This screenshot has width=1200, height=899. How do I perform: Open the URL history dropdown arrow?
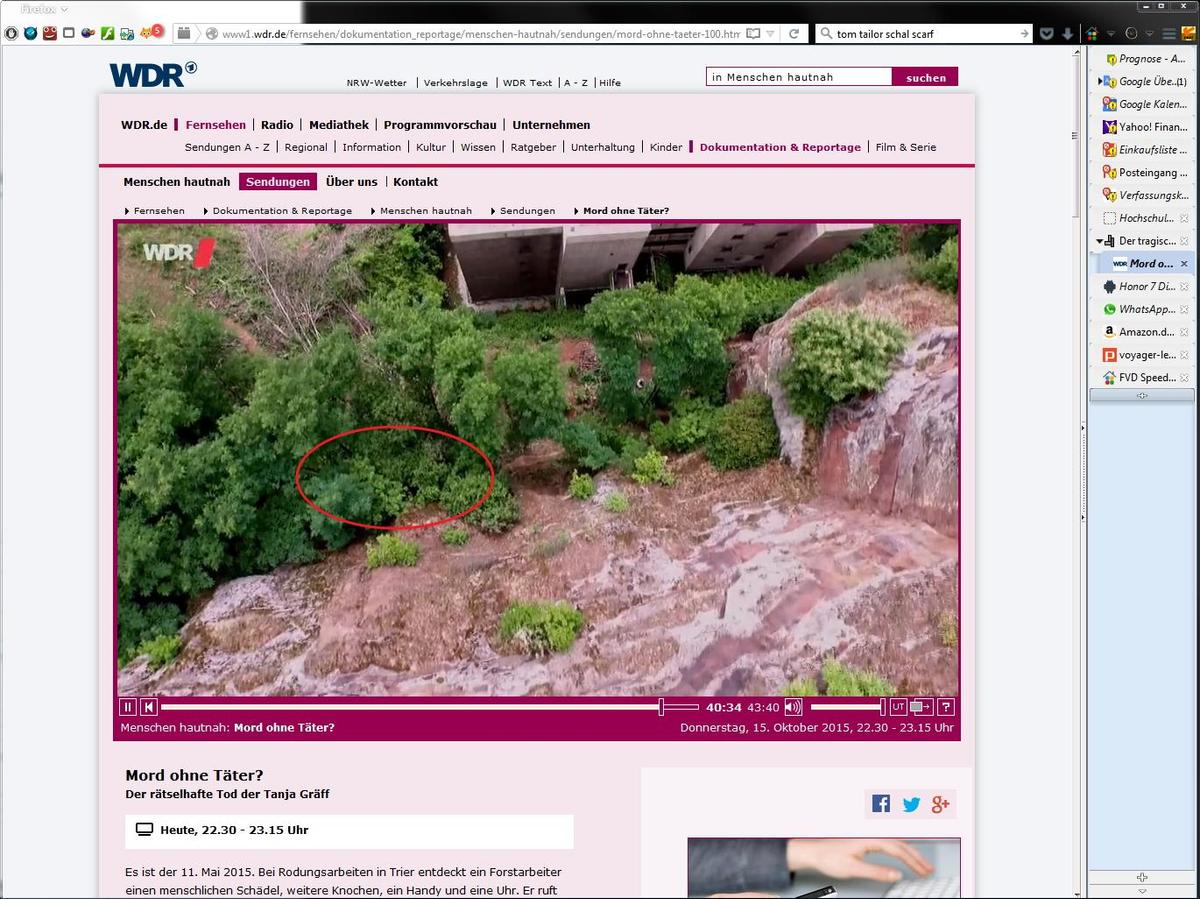771,34
